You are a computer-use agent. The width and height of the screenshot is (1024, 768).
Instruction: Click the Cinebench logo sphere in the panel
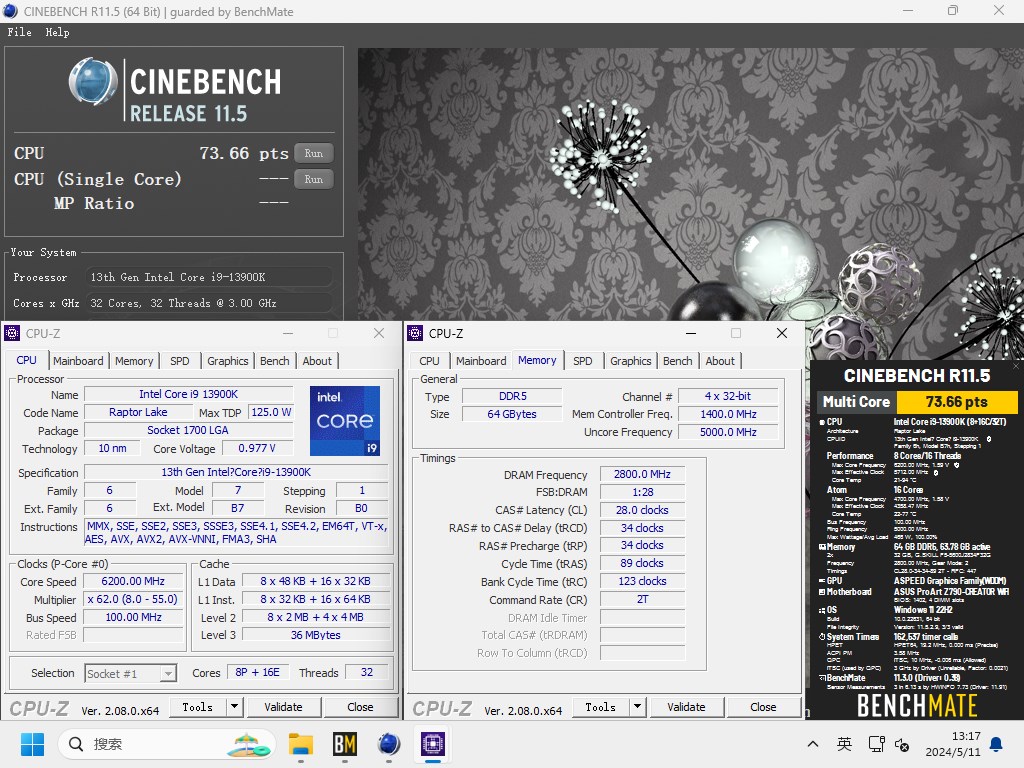pyautogui.click(x=93, y=82)
